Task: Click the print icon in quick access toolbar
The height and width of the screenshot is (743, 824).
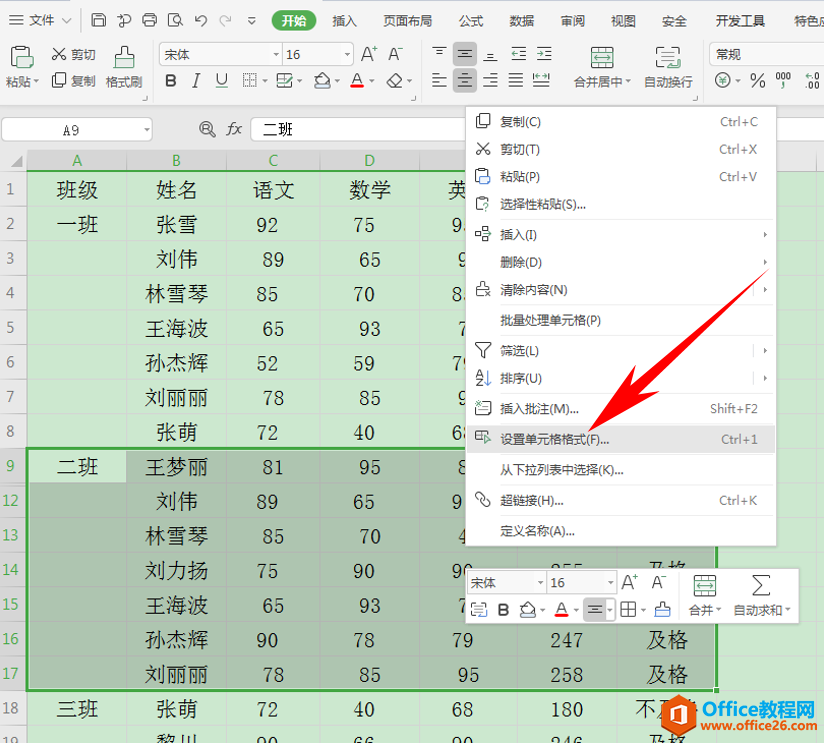Action: click(149, 20)
